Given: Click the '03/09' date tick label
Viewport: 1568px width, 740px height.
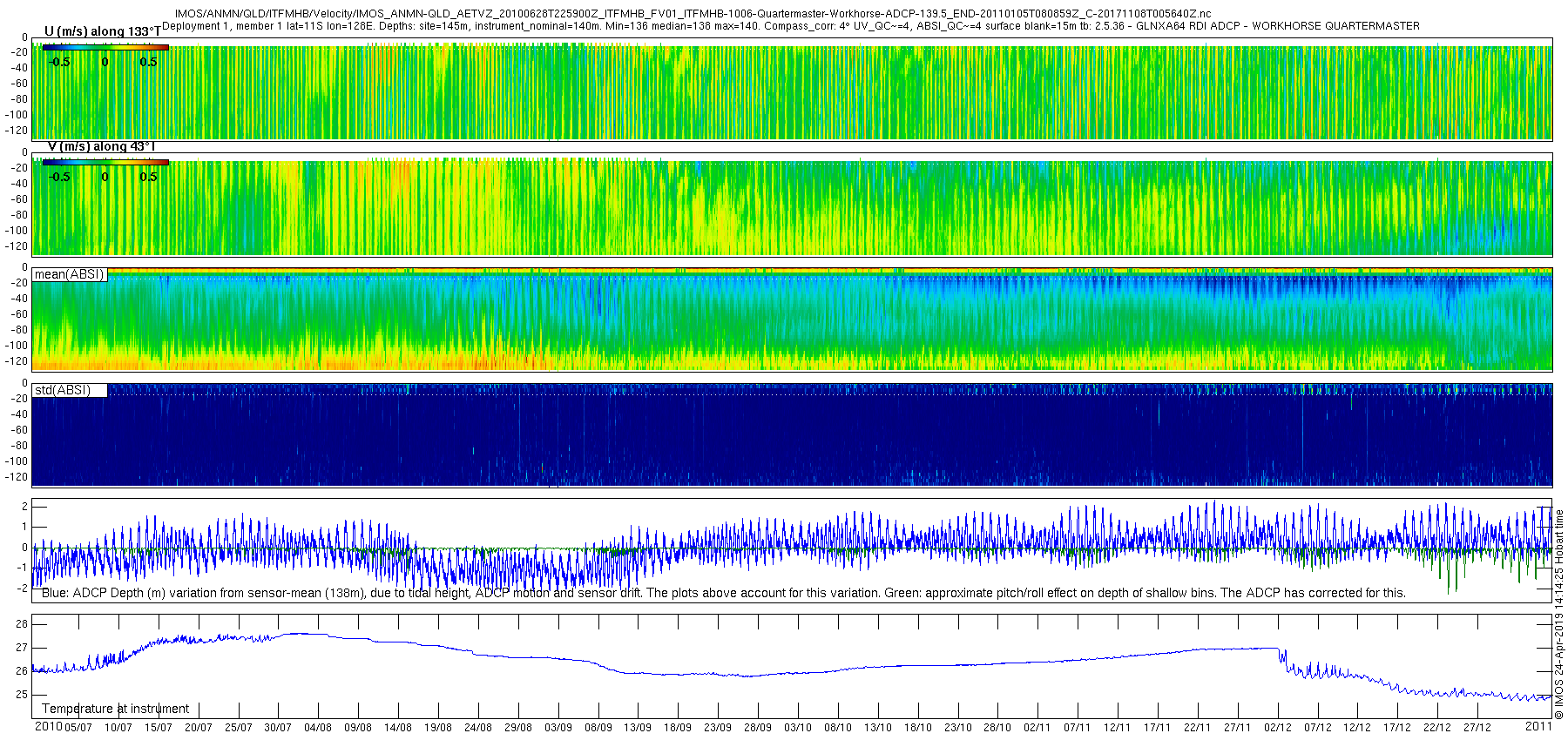Looking at the screenshot, I should pyautogui.click(x=558, y=728).
